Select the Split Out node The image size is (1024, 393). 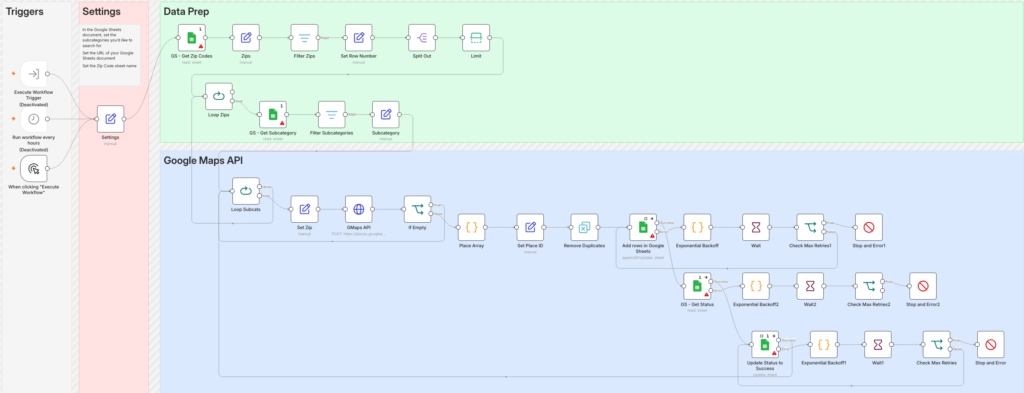[x=421, y=38]
